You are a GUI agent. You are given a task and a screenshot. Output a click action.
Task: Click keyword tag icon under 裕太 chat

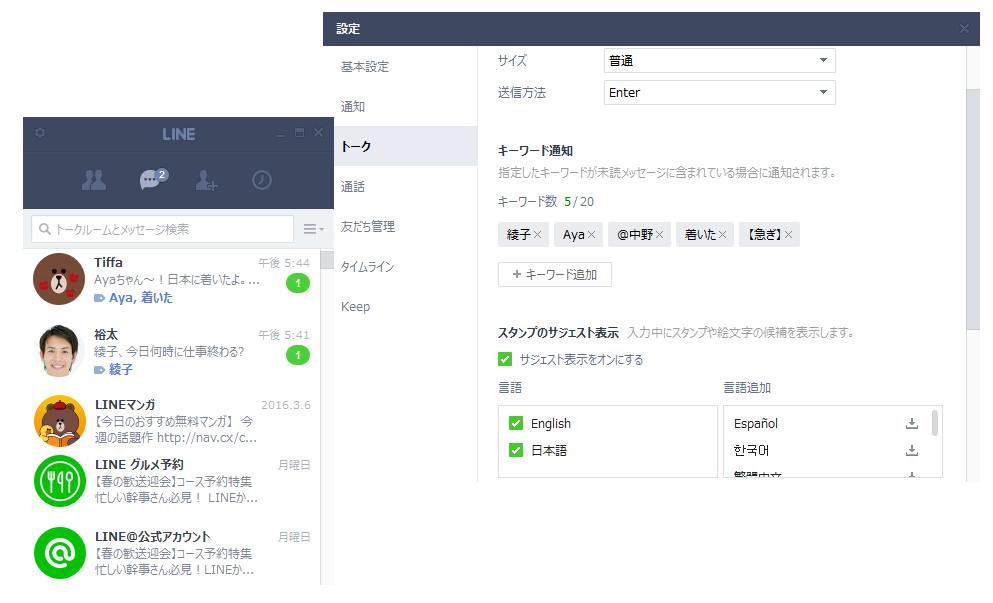click(99, 370)
